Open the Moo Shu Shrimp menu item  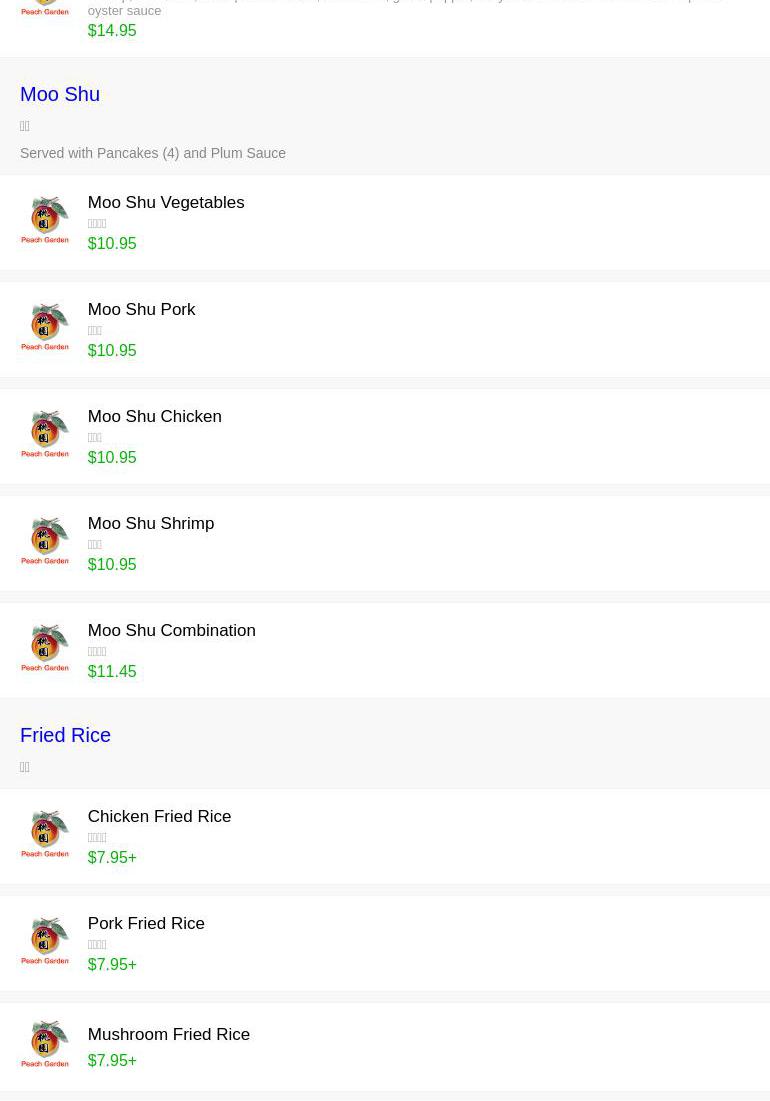pos(150,523)
